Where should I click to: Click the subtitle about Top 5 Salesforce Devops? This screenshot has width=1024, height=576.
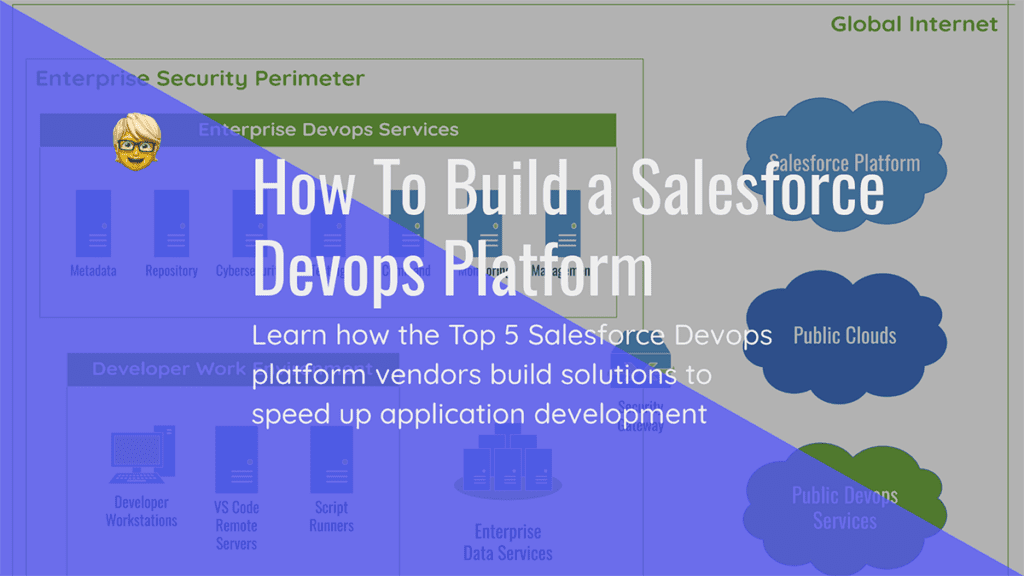click(x=512, y=374)
